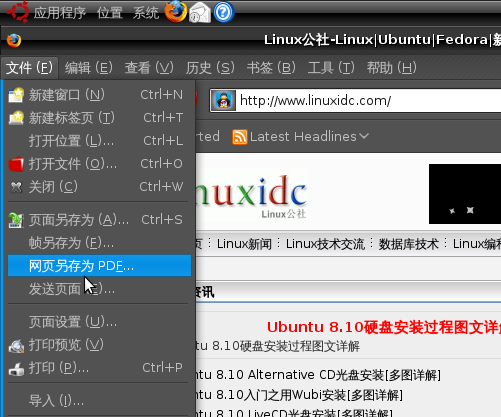Select 打印预览 (V) menu entry
Viewport: 501px width, 417px height.
[99, 345]
